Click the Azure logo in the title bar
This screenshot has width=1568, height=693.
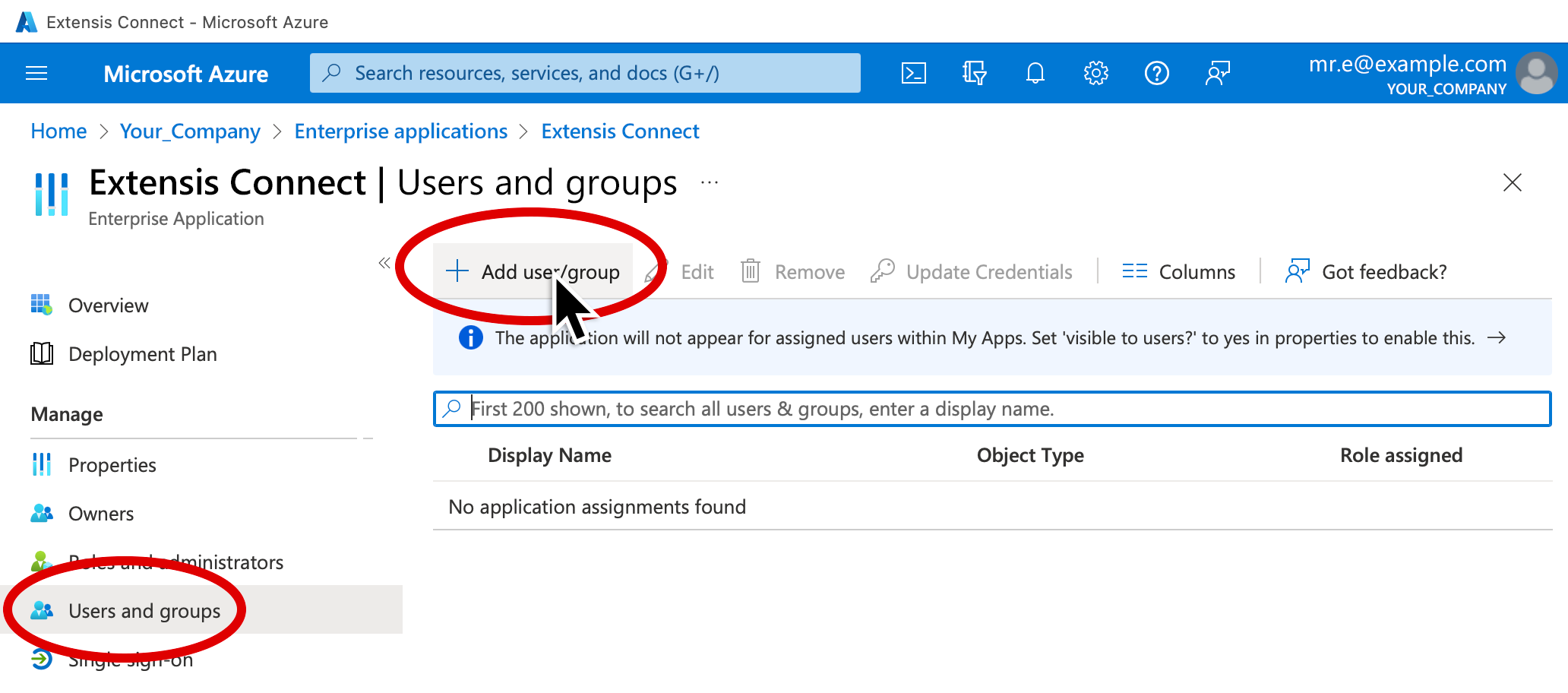pyautogui.click(x=27, y=22)
